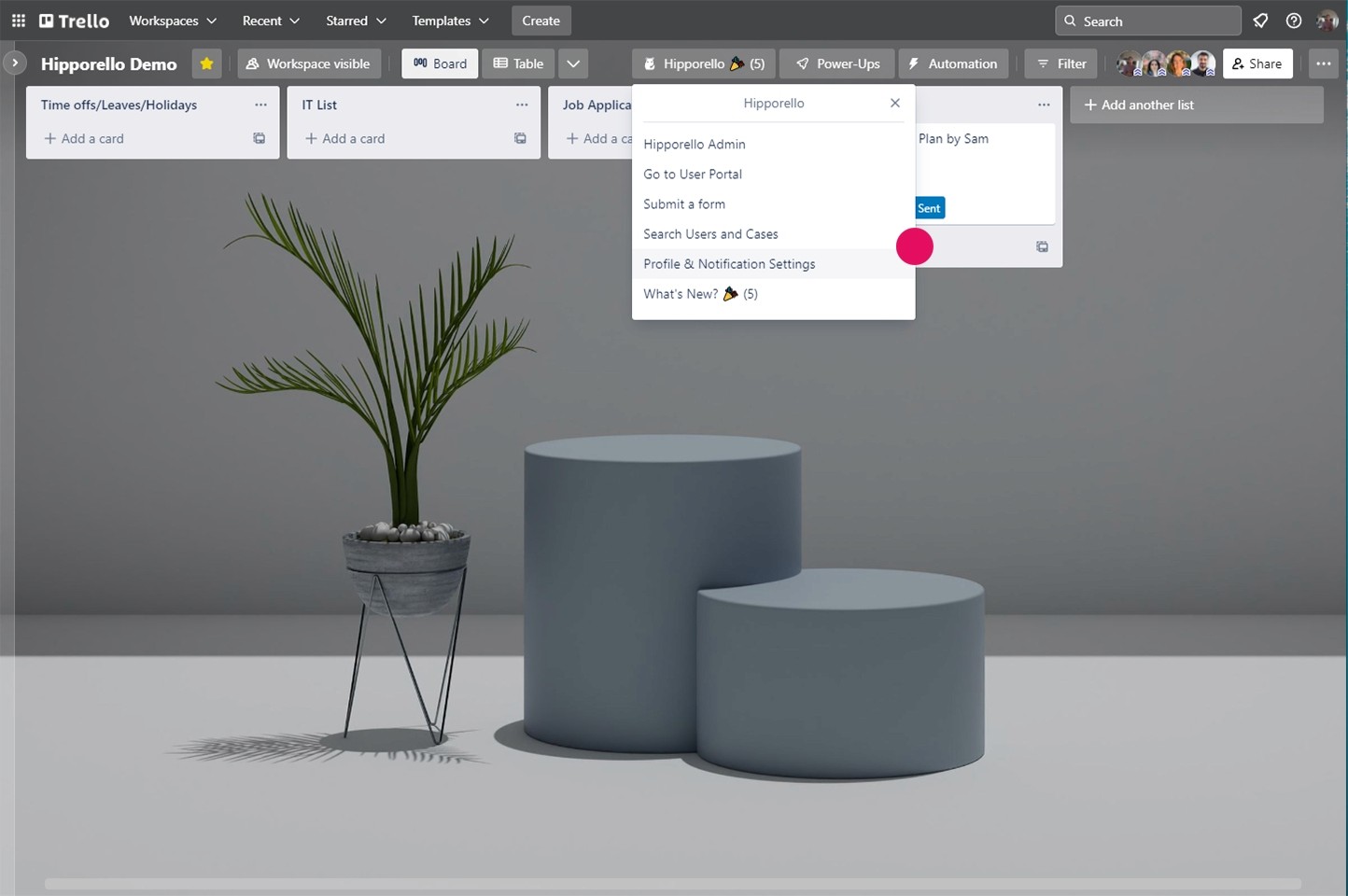
Task: Create from template icon below Sent card
Action: [x=1042, y=246]
